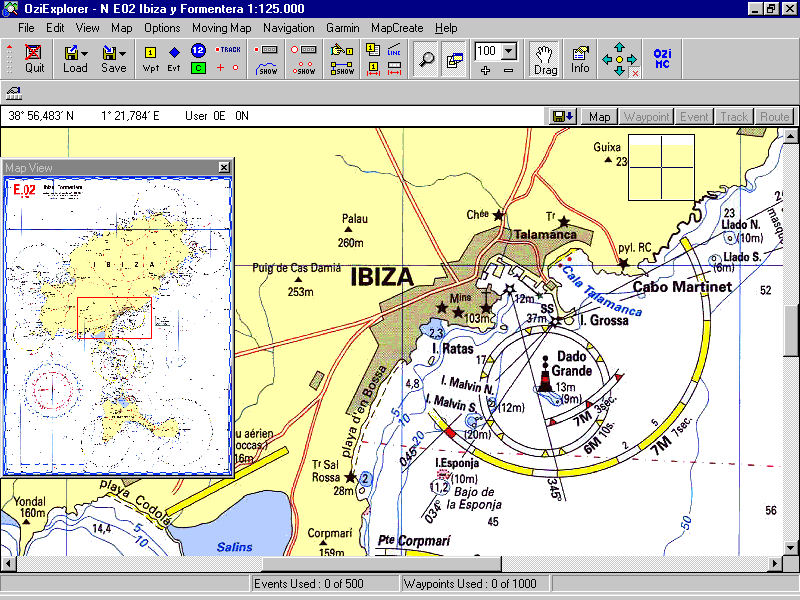The width and height of the screenshot is (800, 600).
Task: Toggle the red circles SHOW button
Action: click(x=304, y=68)
